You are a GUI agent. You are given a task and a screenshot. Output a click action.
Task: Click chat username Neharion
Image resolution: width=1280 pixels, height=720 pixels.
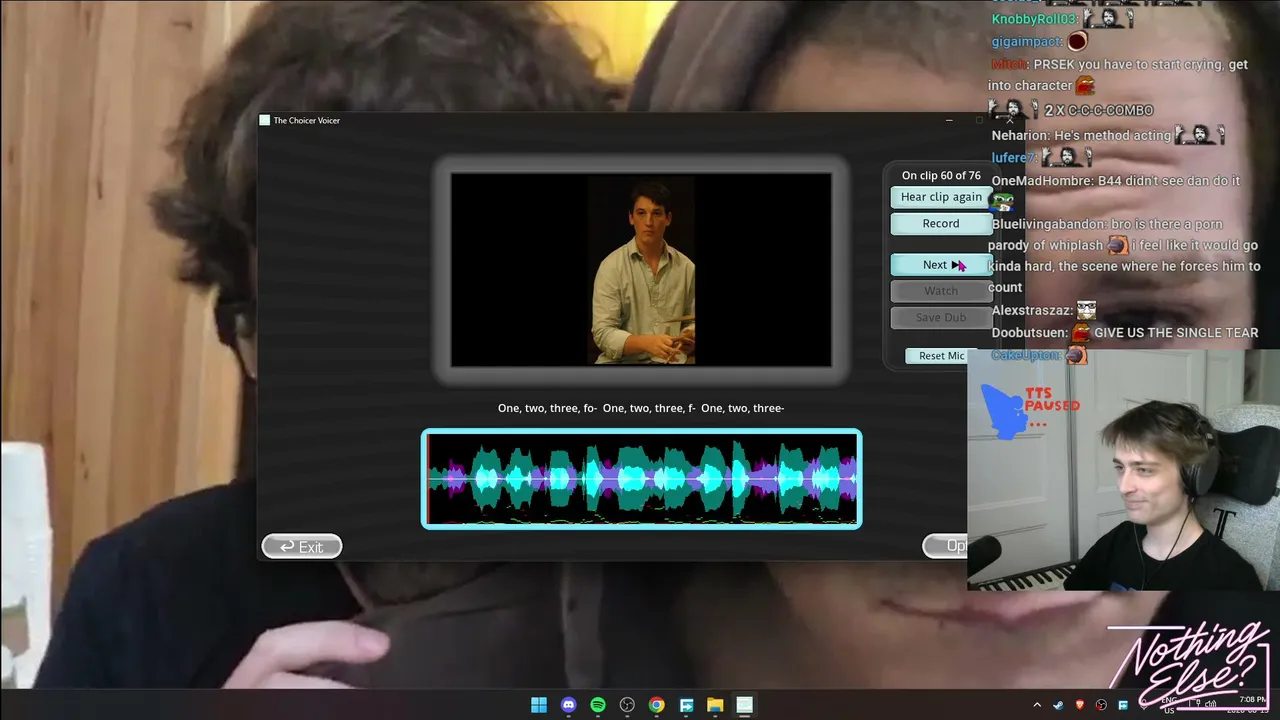coord(1021,135)
